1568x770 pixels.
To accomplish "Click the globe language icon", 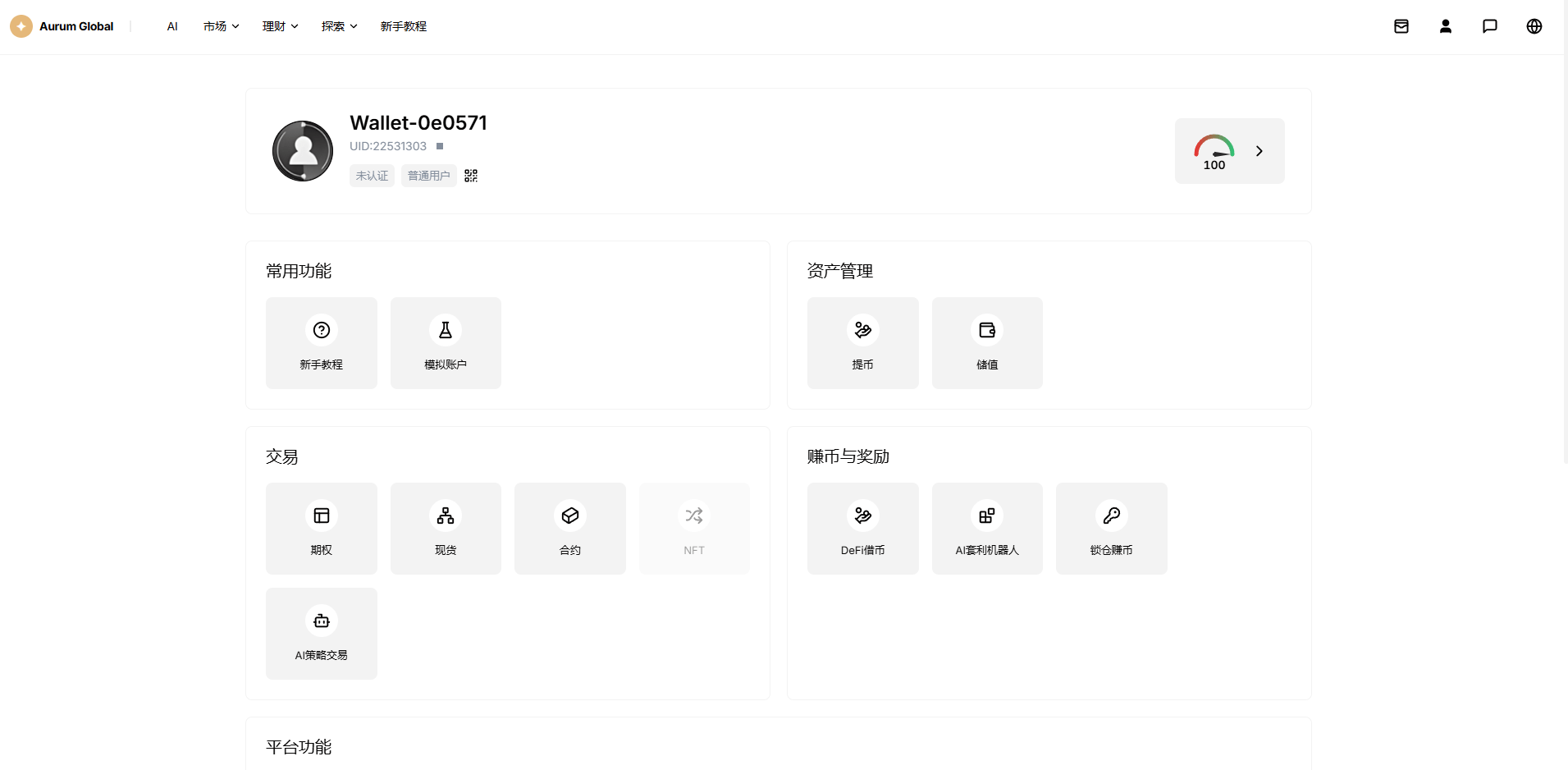I will (1534, 26).
